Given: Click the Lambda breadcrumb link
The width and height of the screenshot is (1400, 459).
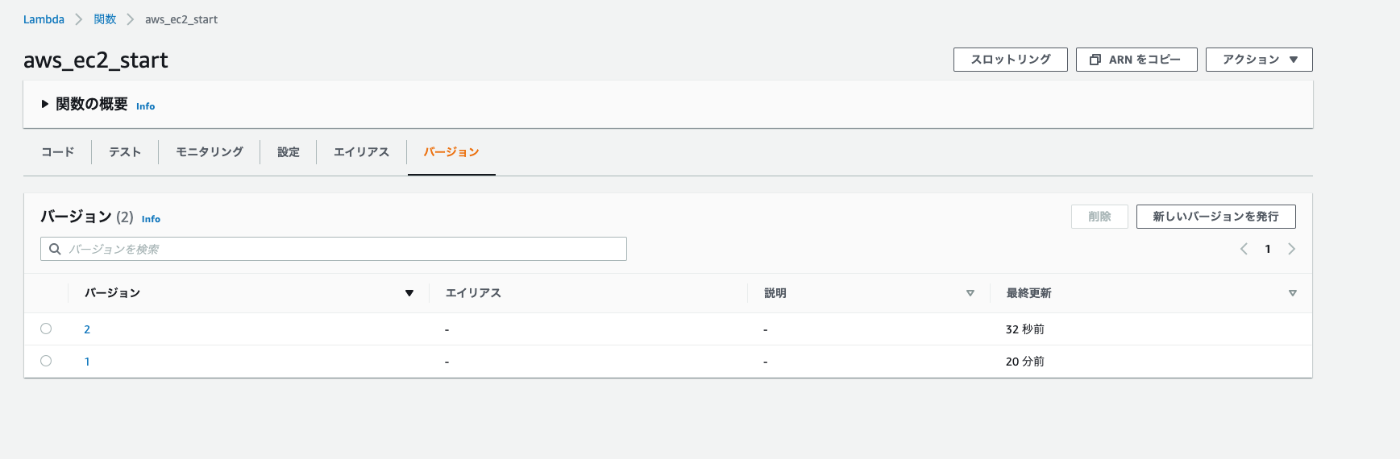Looking at the screenshot, I should click(44, 19).
